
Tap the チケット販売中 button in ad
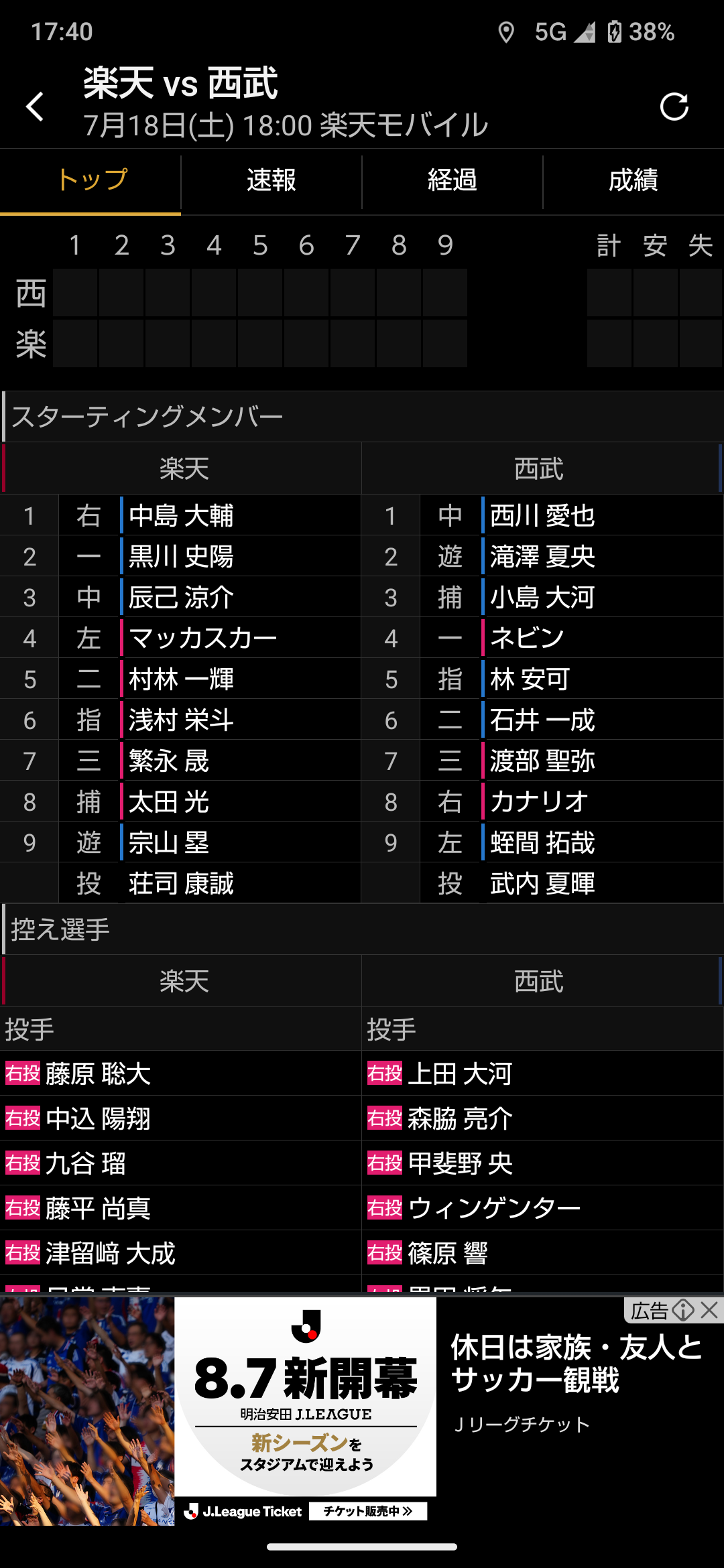coord(368,1511)
